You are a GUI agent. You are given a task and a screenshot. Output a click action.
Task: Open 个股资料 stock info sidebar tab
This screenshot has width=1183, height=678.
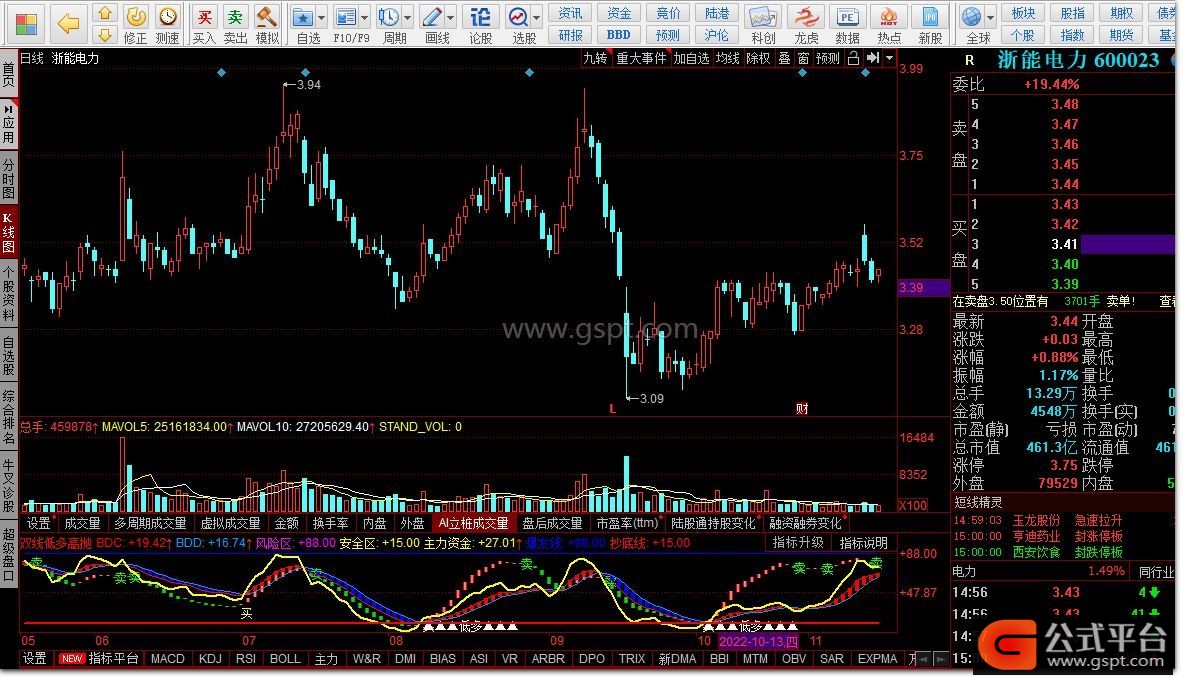[x=8, y=294]
